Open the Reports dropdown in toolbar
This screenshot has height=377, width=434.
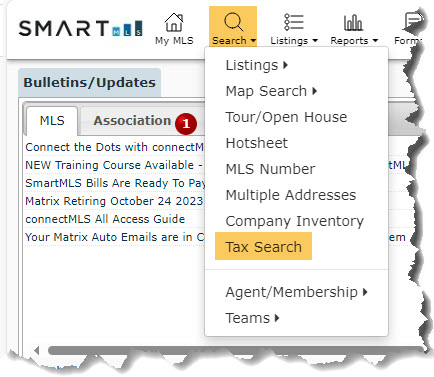[x=354, y=41]
